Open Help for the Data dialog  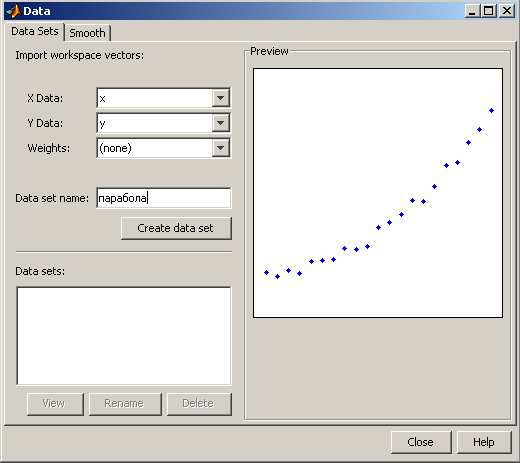click(x=484, y=442)
